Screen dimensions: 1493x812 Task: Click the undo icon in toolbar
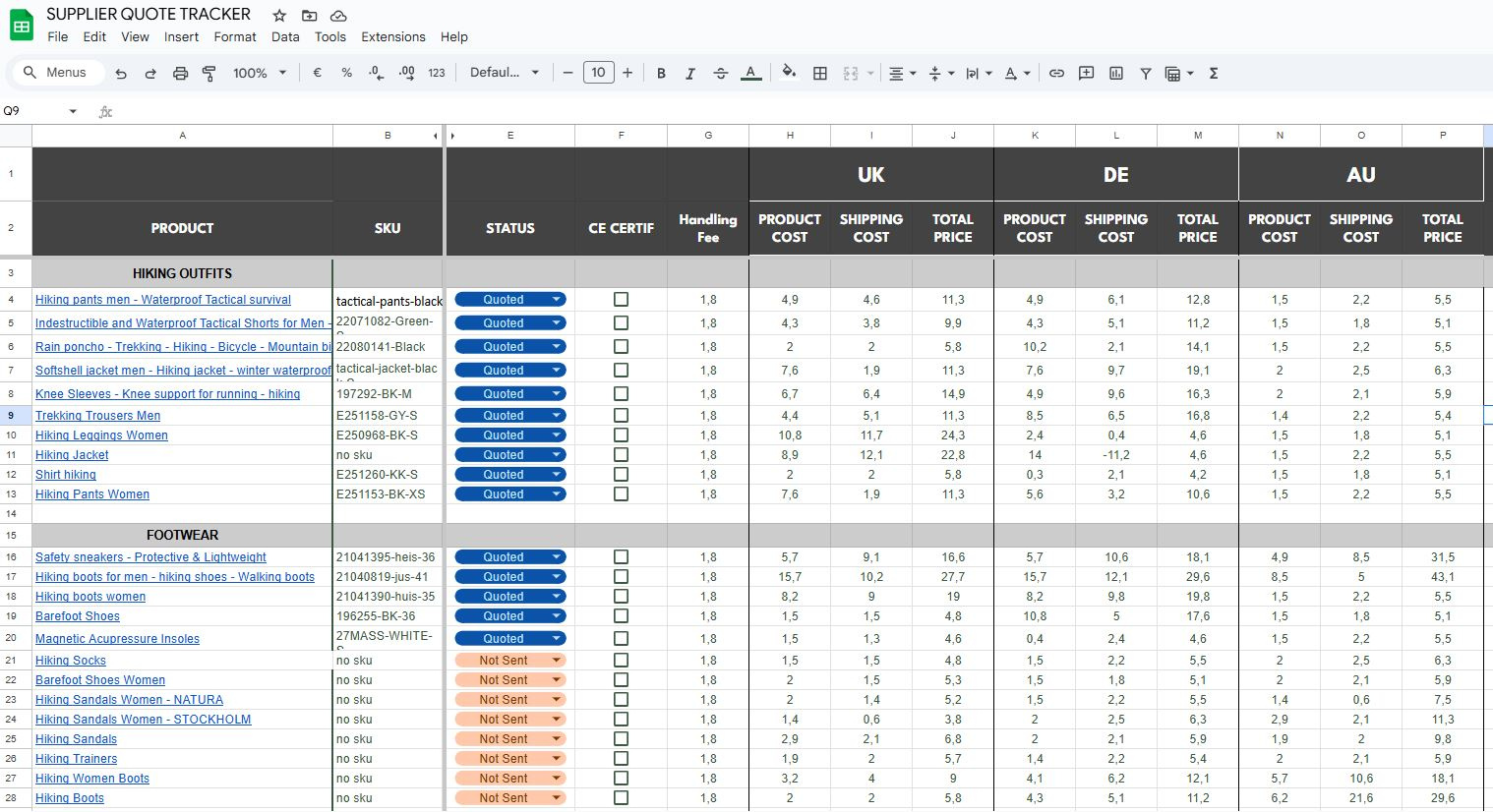[x=121, y=73]
